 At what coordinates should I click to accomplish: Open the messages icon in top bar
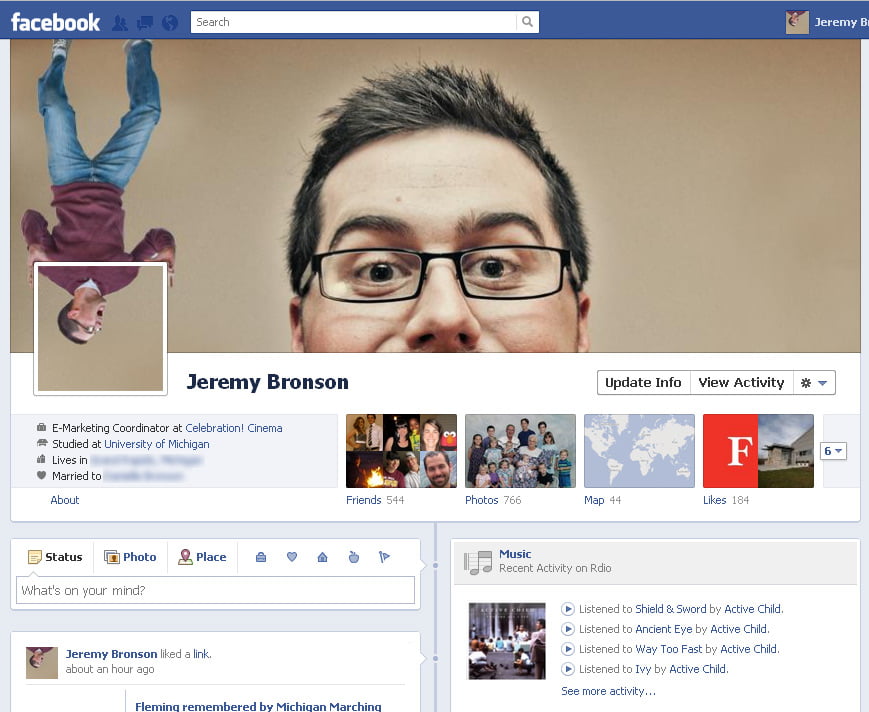[x=145, y=22]
